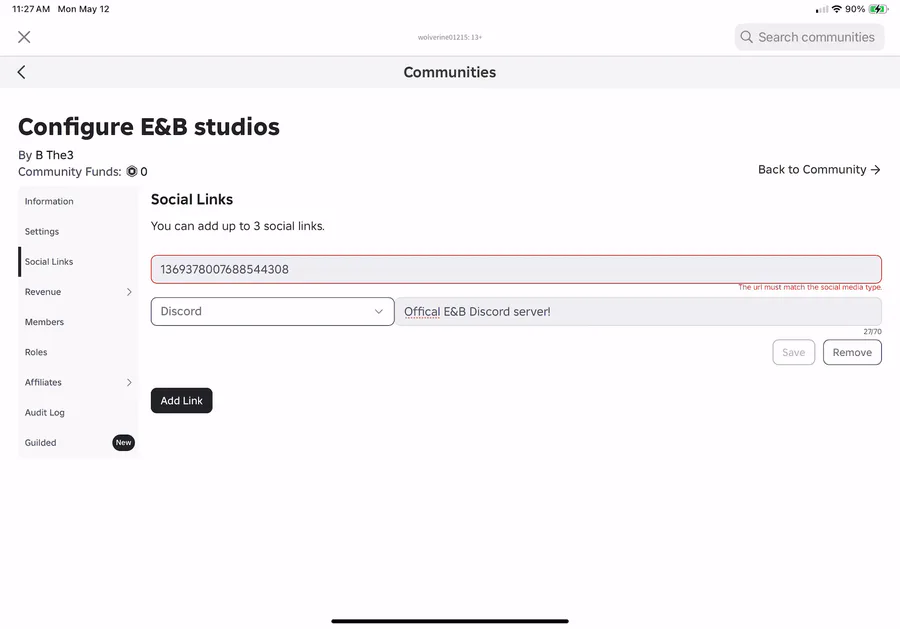Tap the search magnifier icon
Screen dimensions: 900x629
[x=746, y=37]
